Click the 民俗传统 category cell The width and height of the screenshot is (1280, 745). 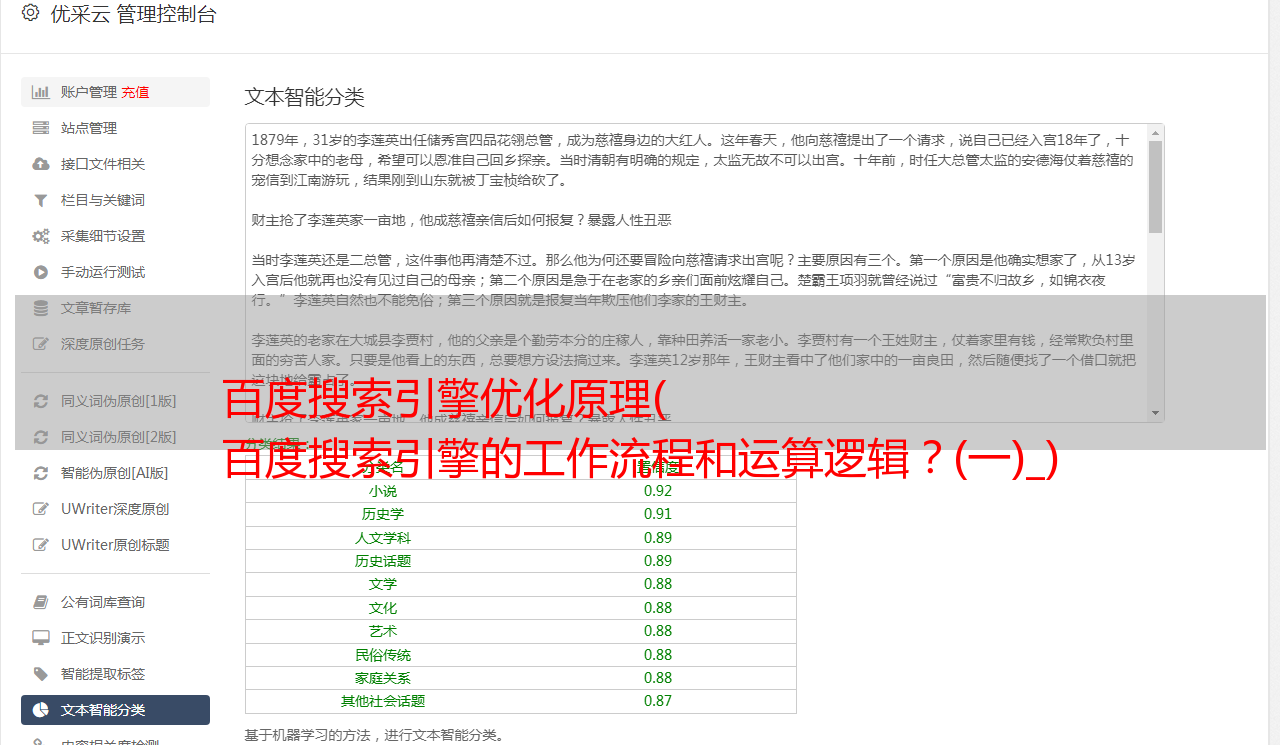coord(383,655)
